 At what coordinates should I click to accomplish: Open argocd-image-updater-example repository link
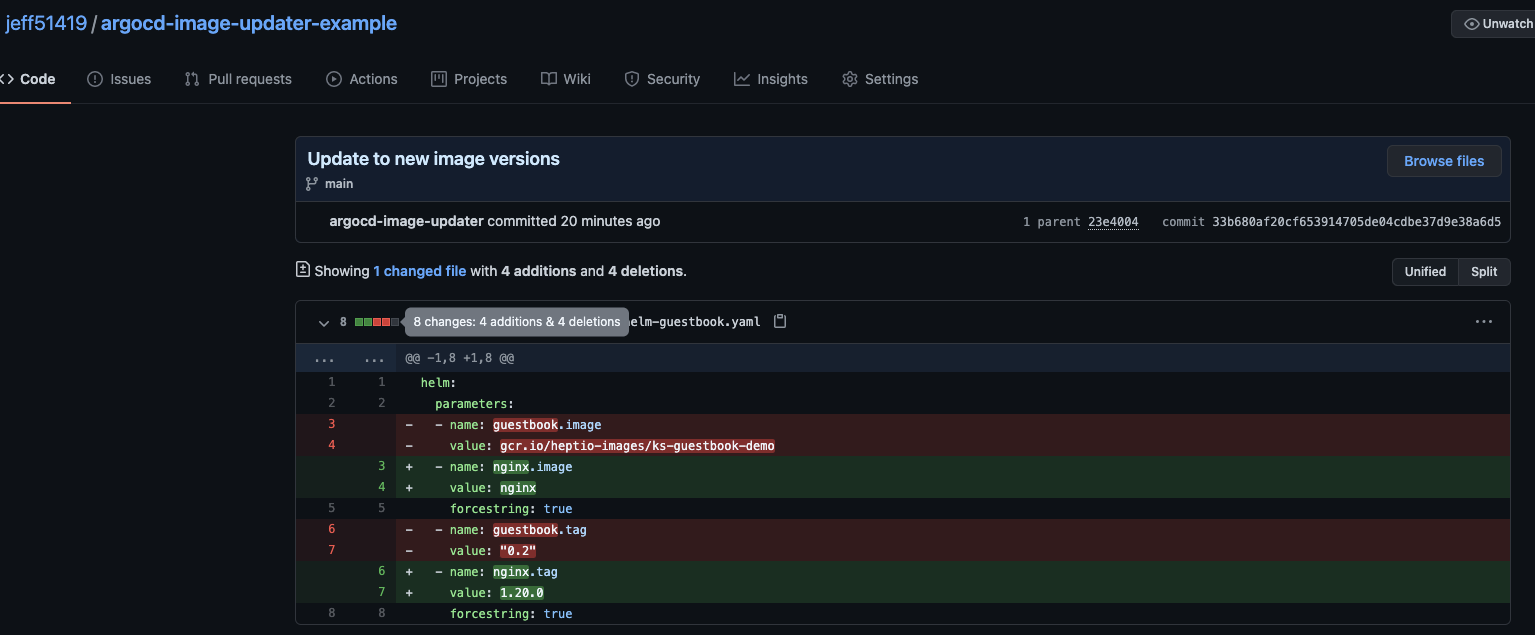[x=249, y=23]
